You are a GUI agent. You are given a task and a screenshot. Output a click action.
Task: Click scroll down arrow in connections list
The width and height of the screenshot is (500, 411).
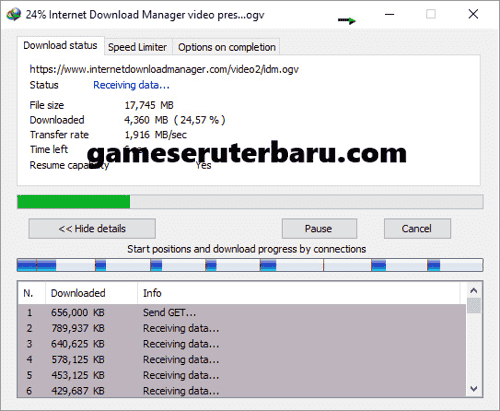[474, 389]
